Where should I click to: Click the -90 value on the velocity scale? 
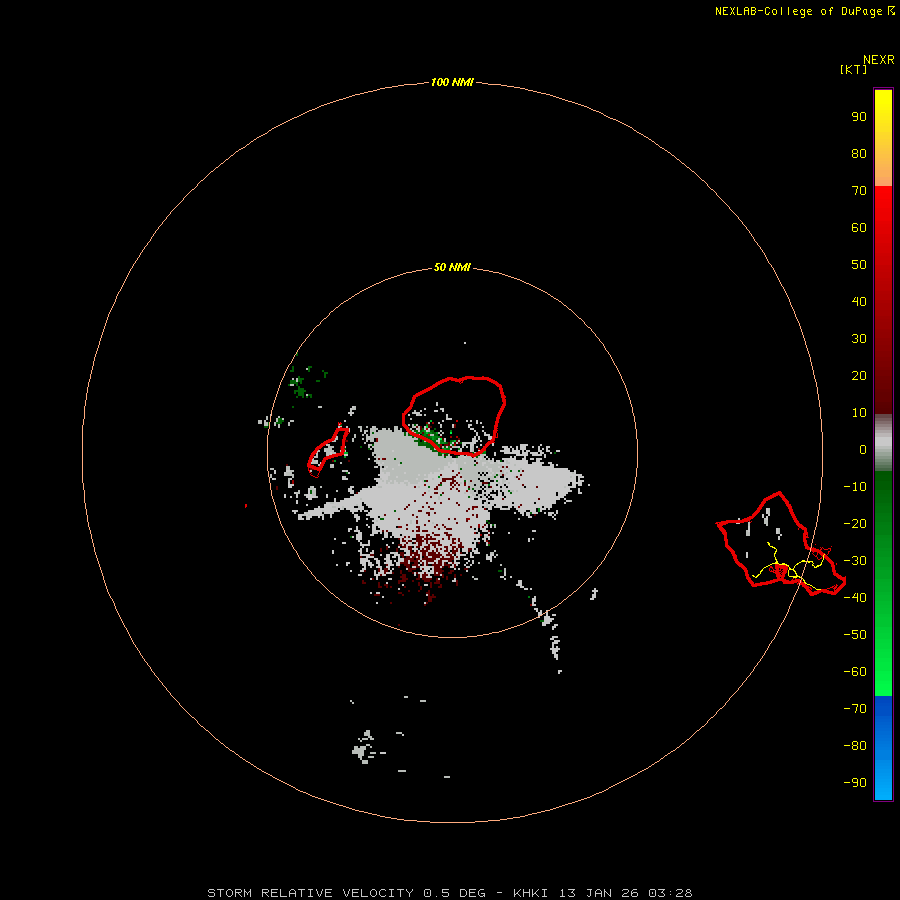(x=855, y=783)
